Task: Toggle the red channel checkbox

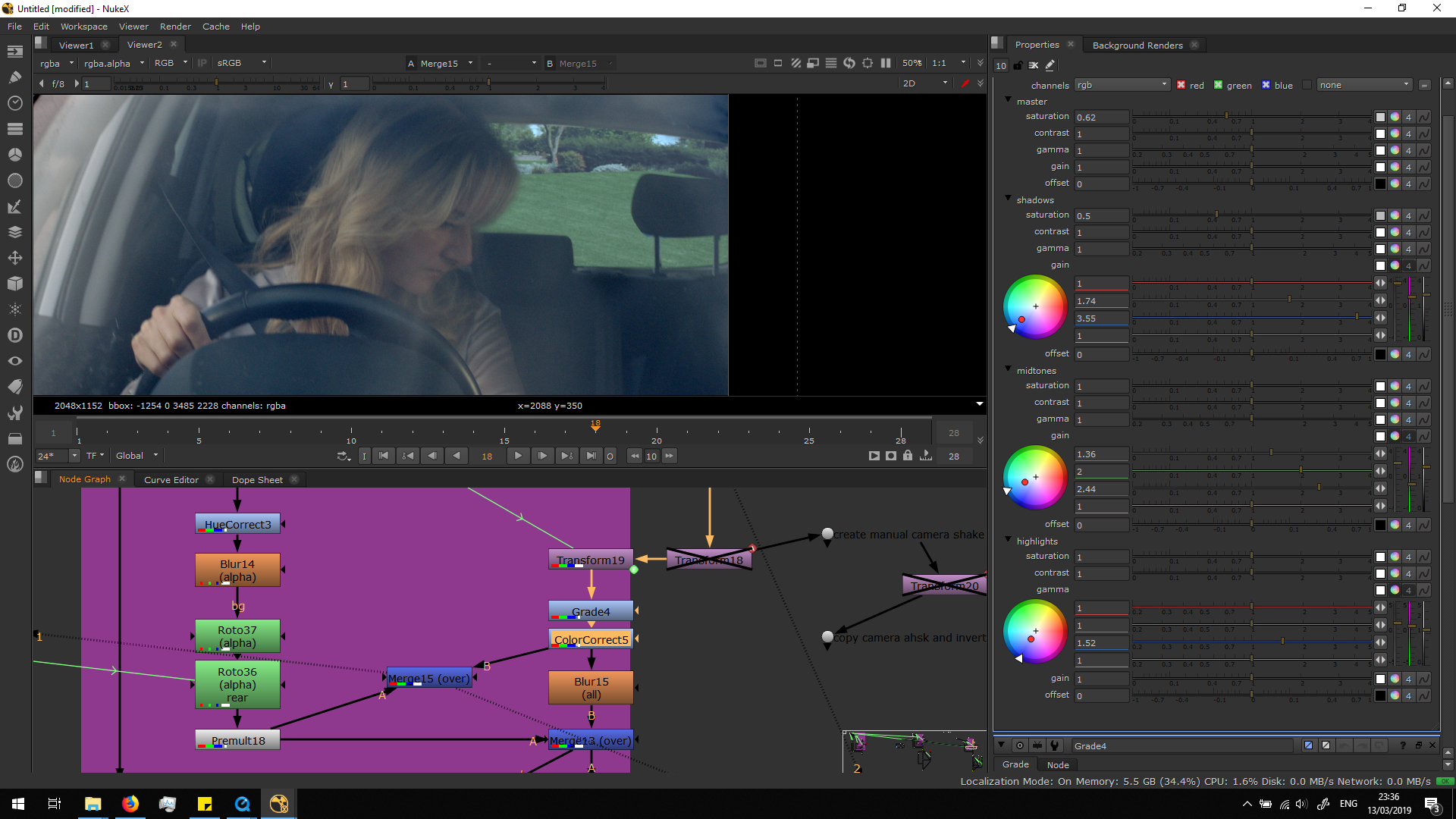Action: [1181, 85]
